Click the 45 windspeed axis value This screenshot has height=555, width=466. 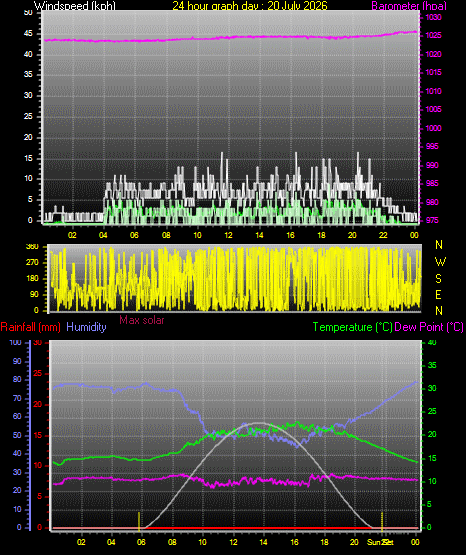click(28, 34)
